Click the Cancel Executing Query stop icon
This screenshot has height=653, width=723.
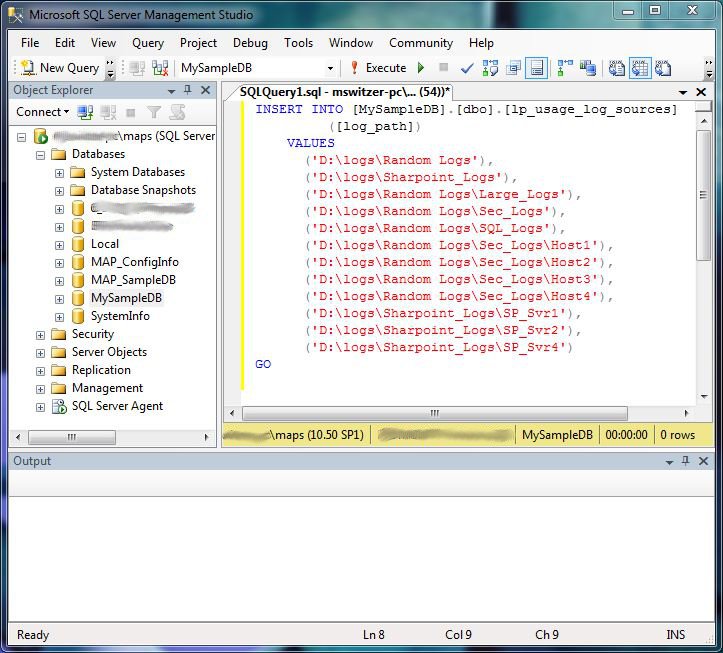click(x=444, y=68)
